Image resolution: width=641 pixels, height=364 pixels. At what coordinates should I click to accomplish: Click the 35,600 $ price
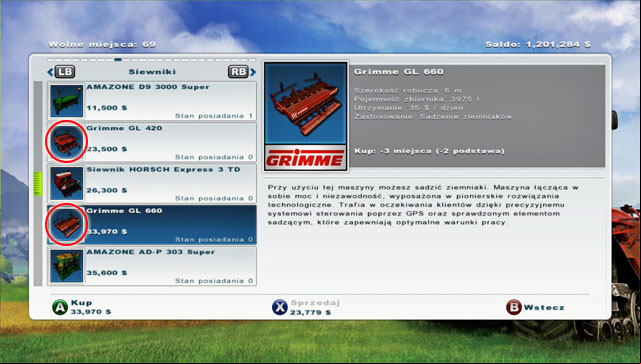click(x=107, y=273)
